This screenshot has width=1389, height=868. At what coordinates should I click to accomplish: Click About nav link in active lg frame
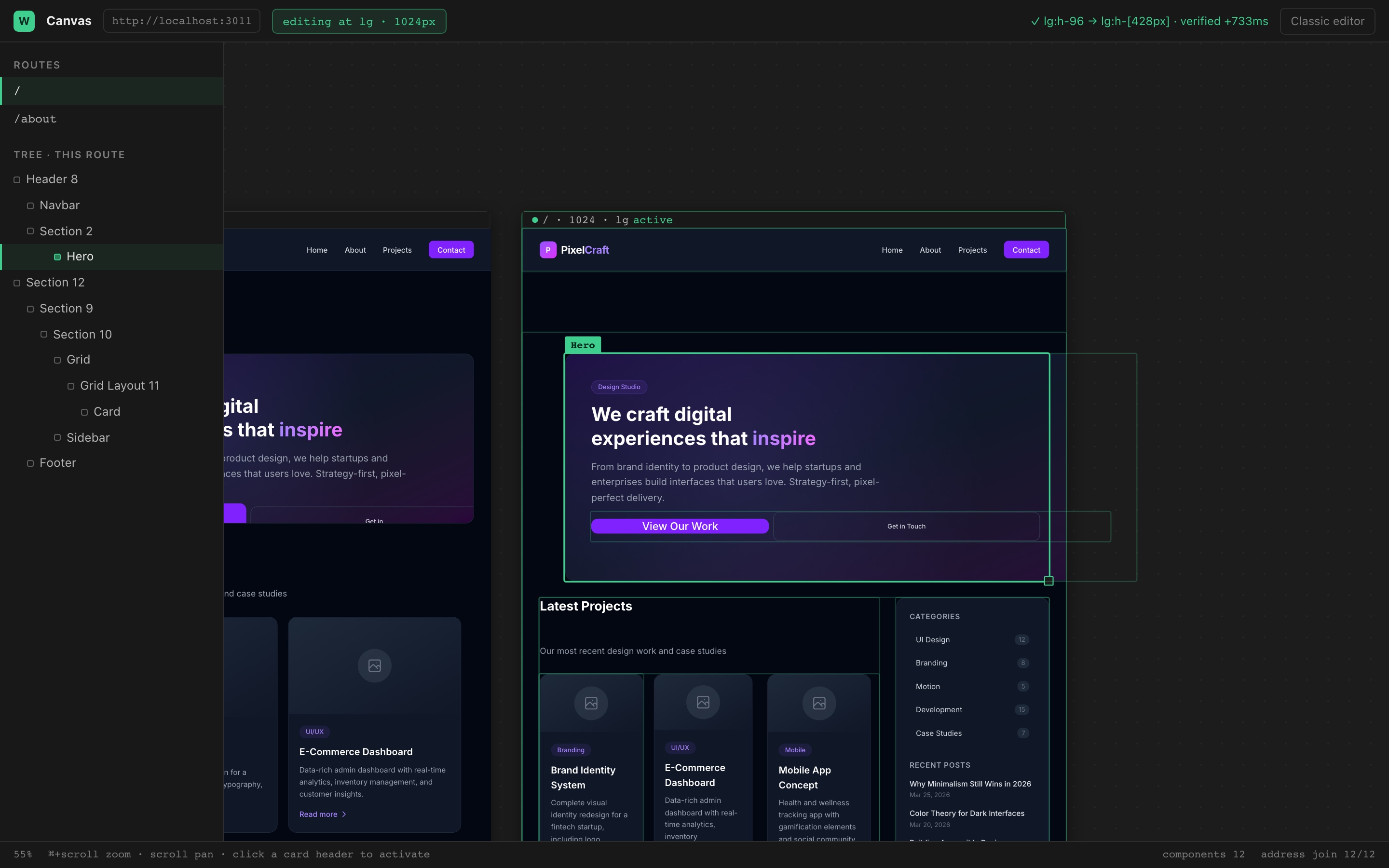930,250
